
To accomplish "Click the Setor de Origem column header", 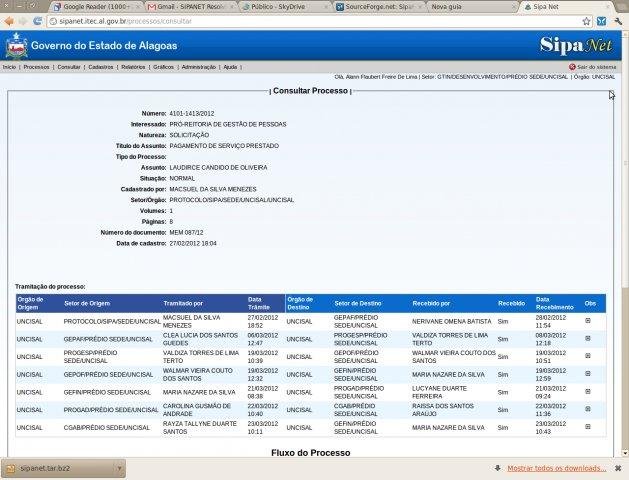I will 87,304.
